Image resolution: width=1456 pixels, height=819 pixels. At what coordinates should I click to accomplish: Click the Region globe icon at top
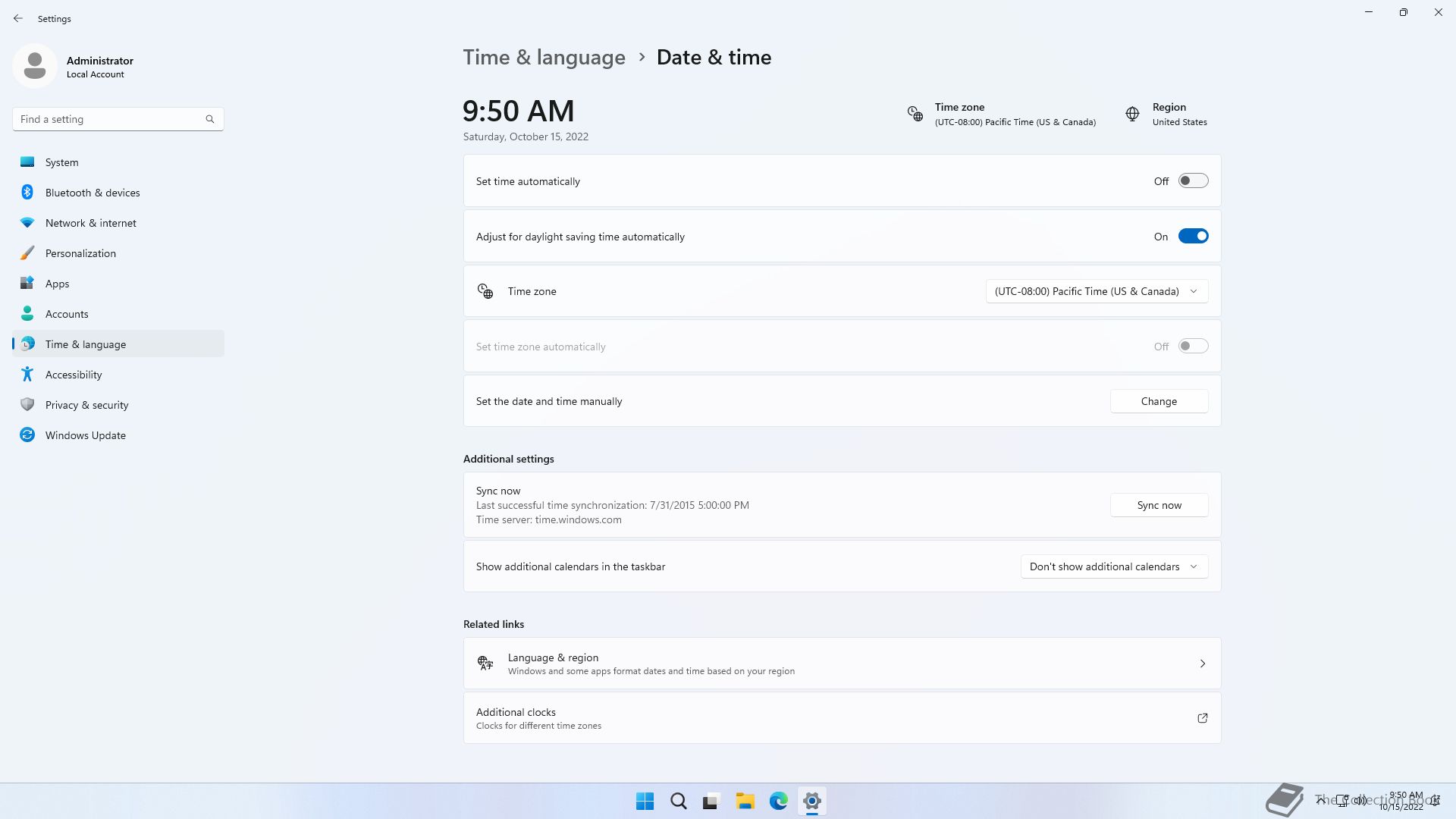[1132, 114]
